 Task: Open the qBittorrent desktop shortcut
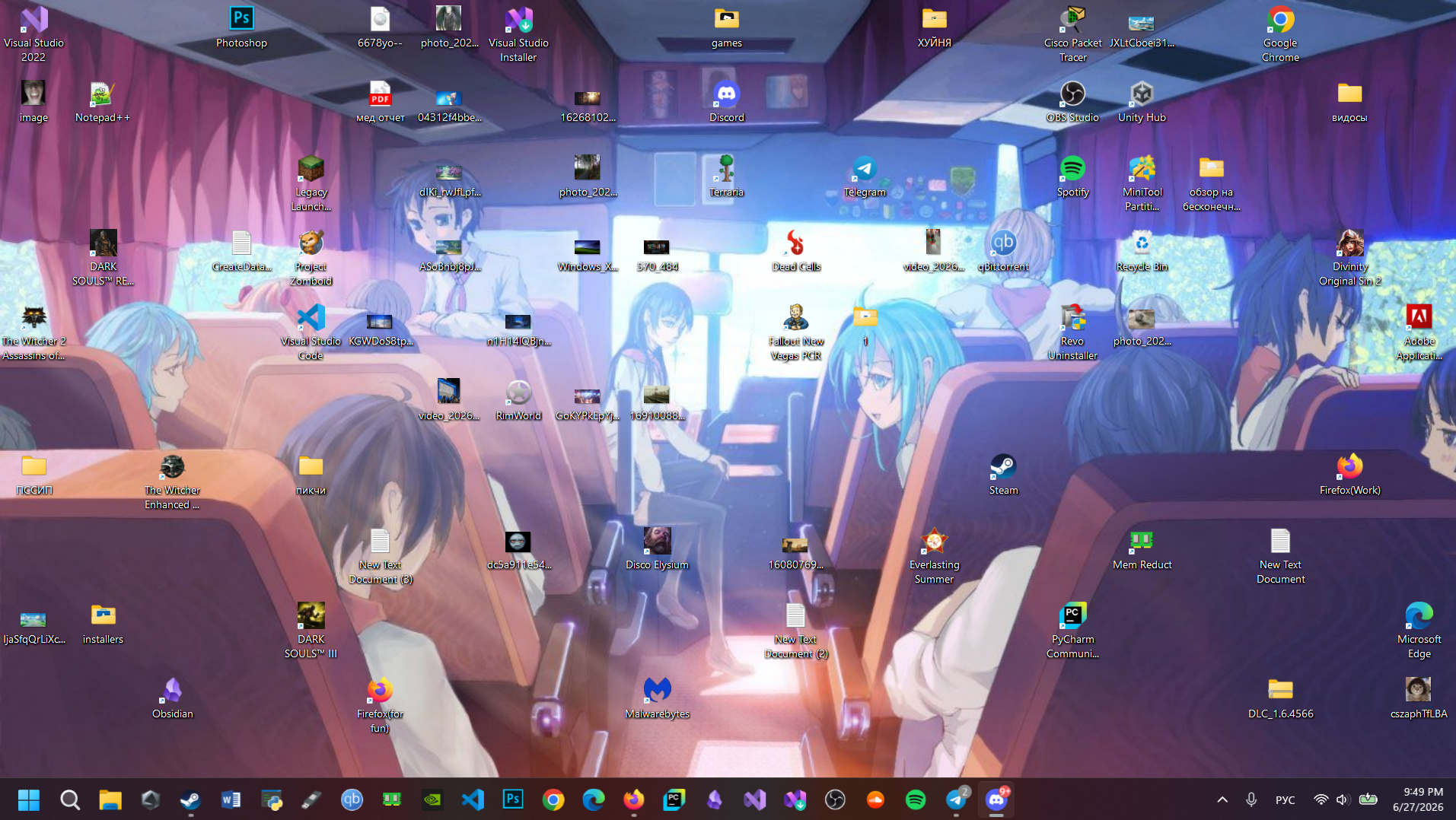[x=1003, y=251]
